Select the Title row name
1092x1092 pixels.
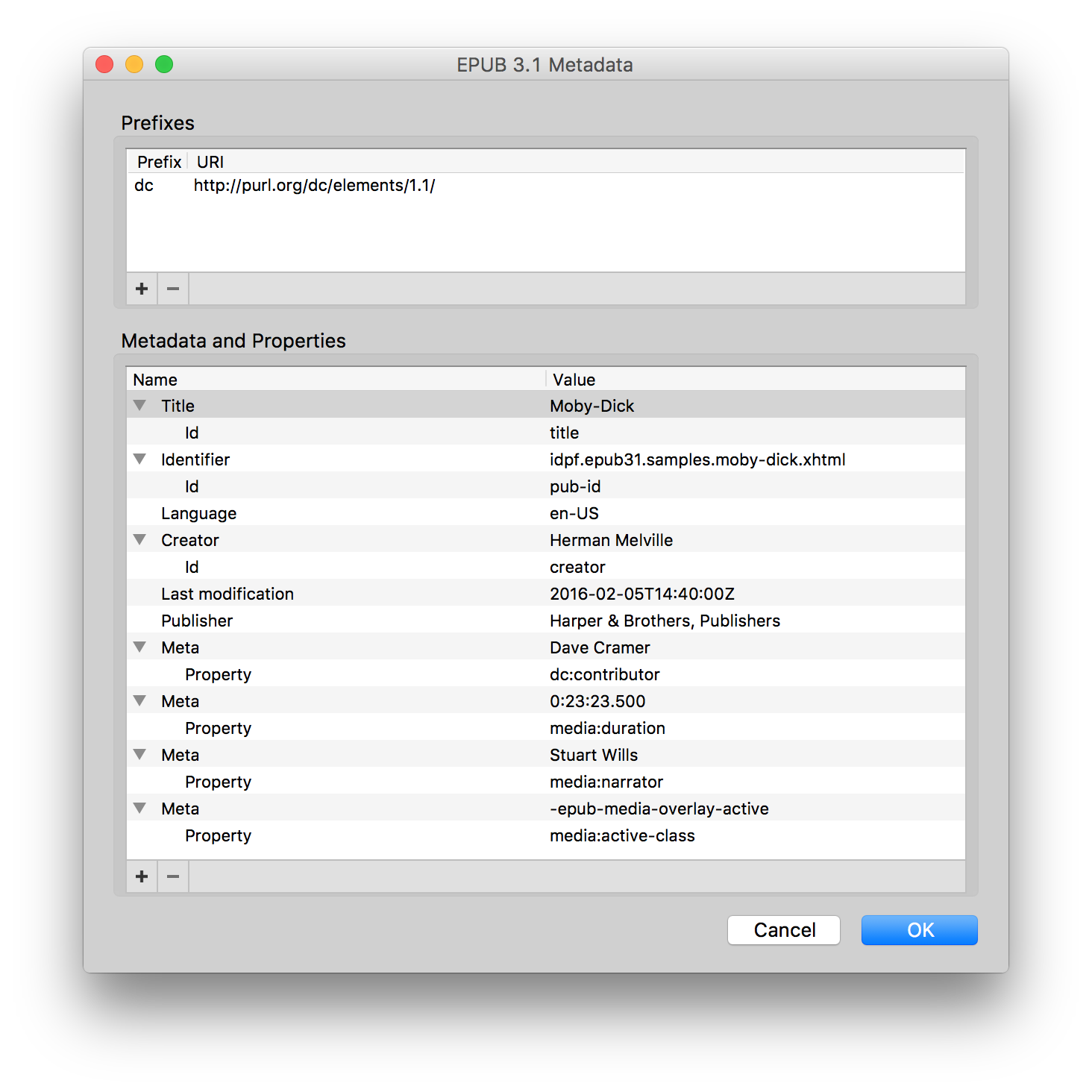click(178, 406)
